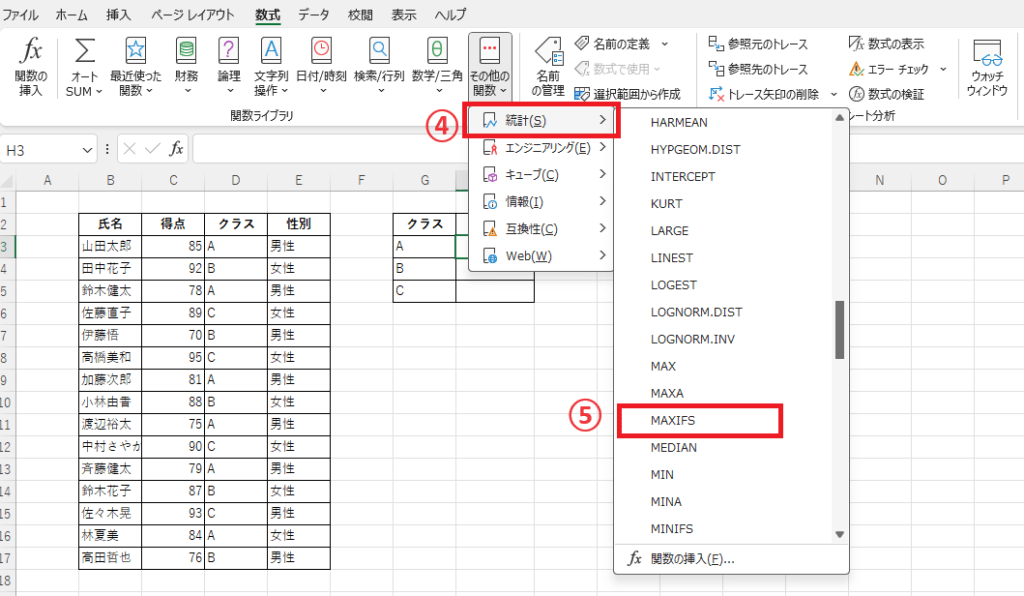Switch to データ tab
1024x596 pixels.
(314, 14)
